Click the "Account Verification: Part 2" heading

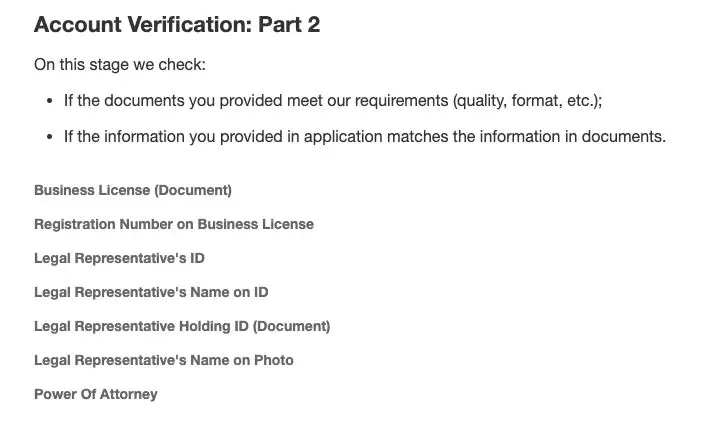(x=177, y=26)
